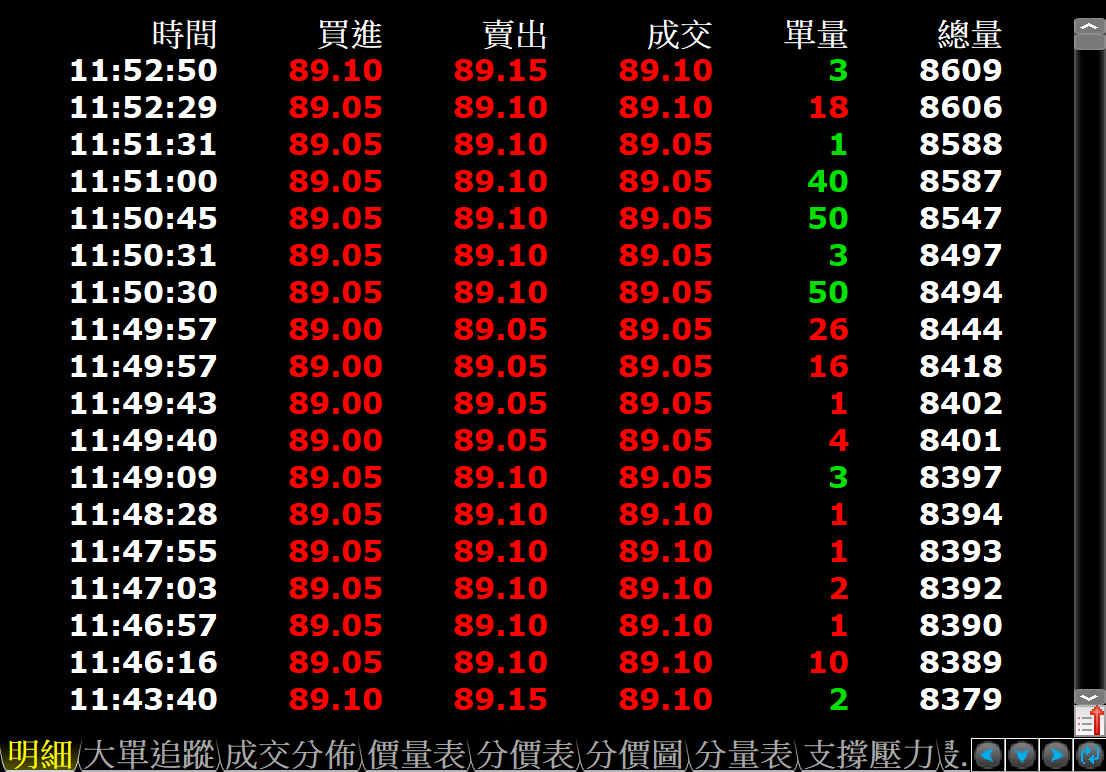Click total volume 8588
The height and width of the screenshot is (772, 1106).
tap(961, 145)
